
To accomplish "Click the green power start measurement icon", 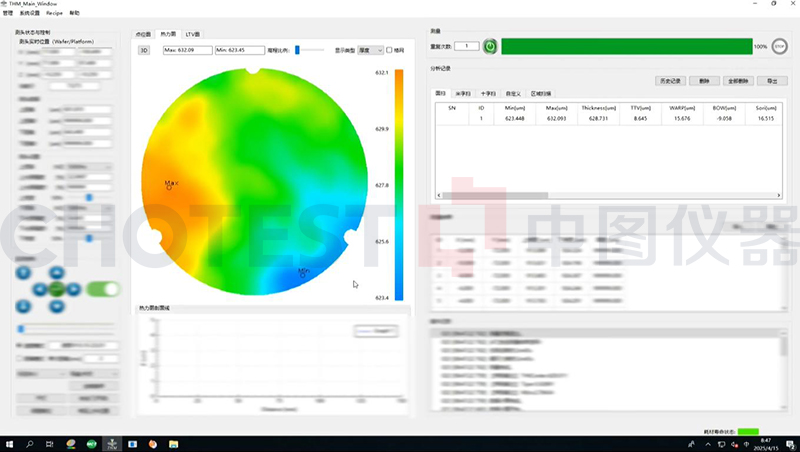I will 490,46.
